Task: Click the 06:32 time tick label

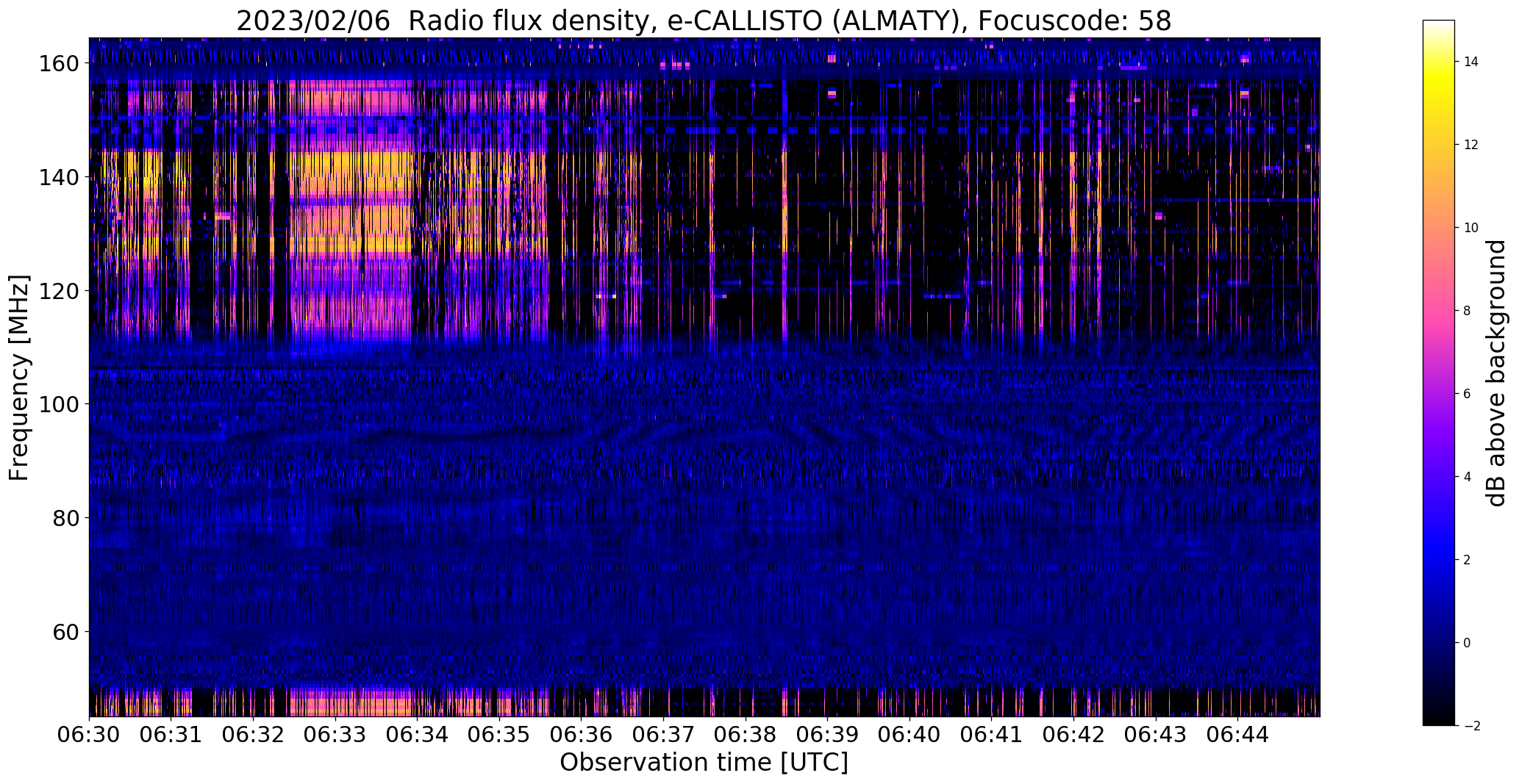Action: [253, 734]
